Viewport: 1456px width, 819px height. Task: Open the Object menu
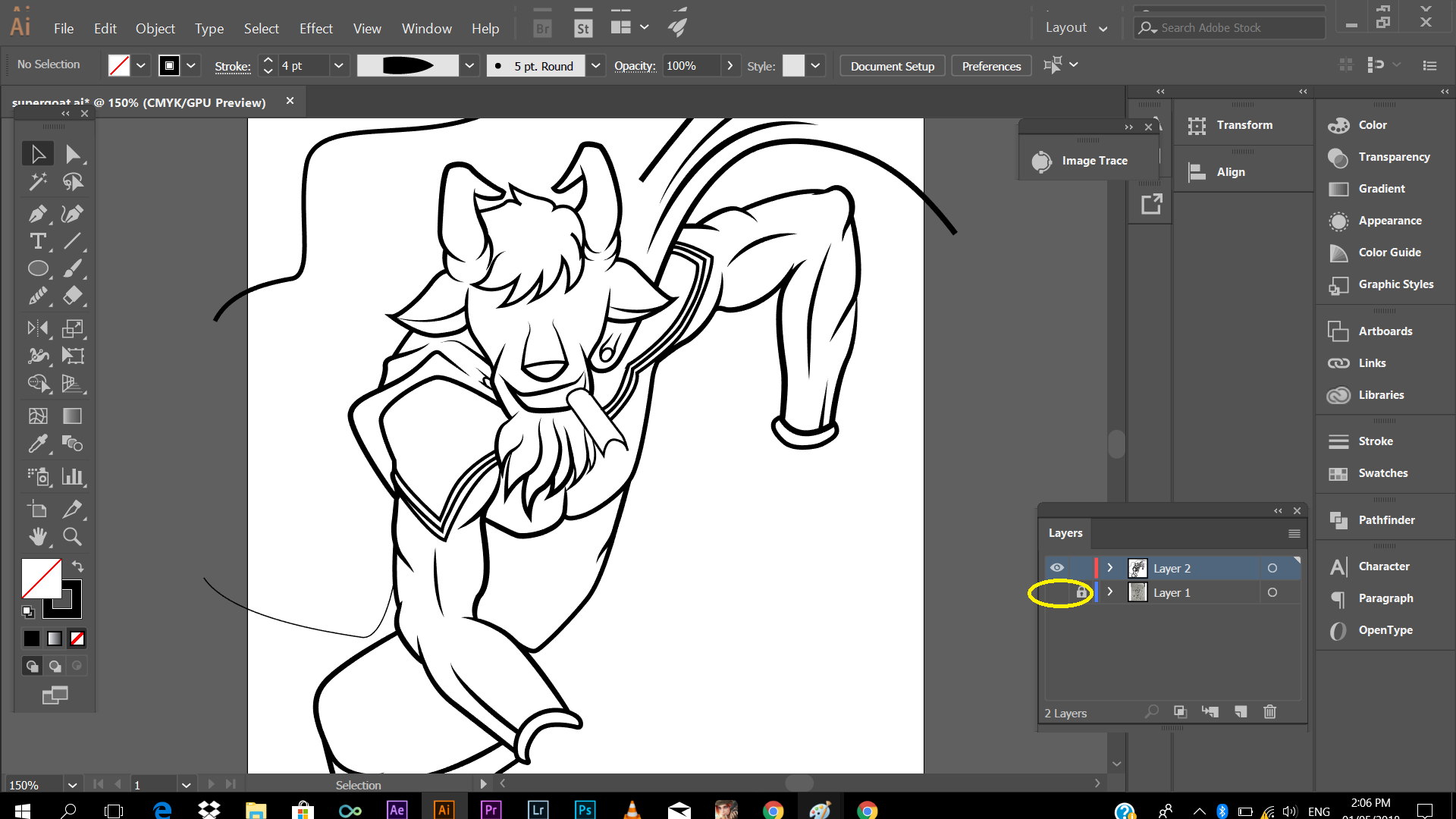[x=155, y=29]
